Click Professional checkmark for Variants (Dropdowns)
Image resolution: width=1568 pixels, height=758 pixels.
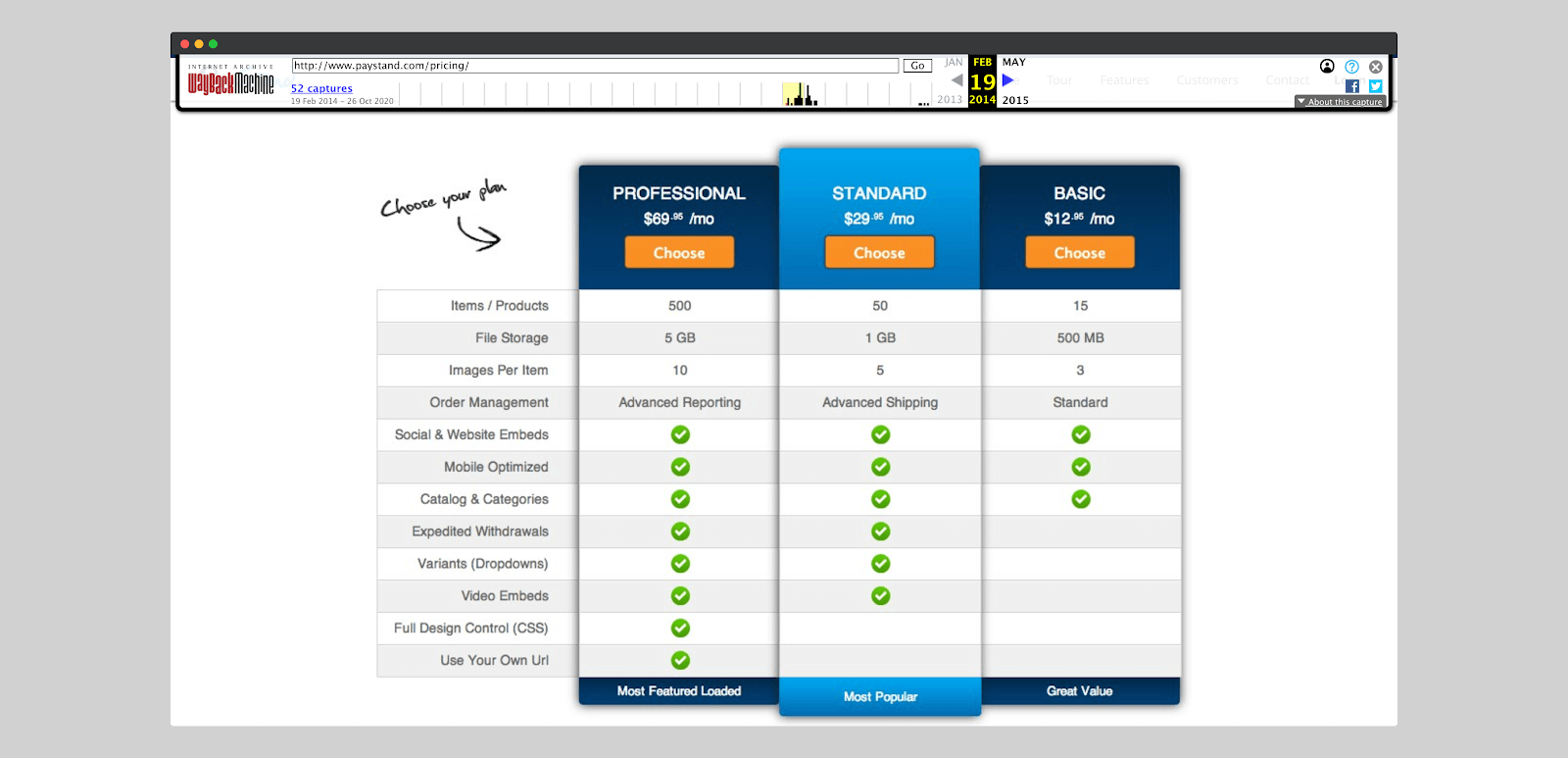pyautogui.click(x=680, y=564)
